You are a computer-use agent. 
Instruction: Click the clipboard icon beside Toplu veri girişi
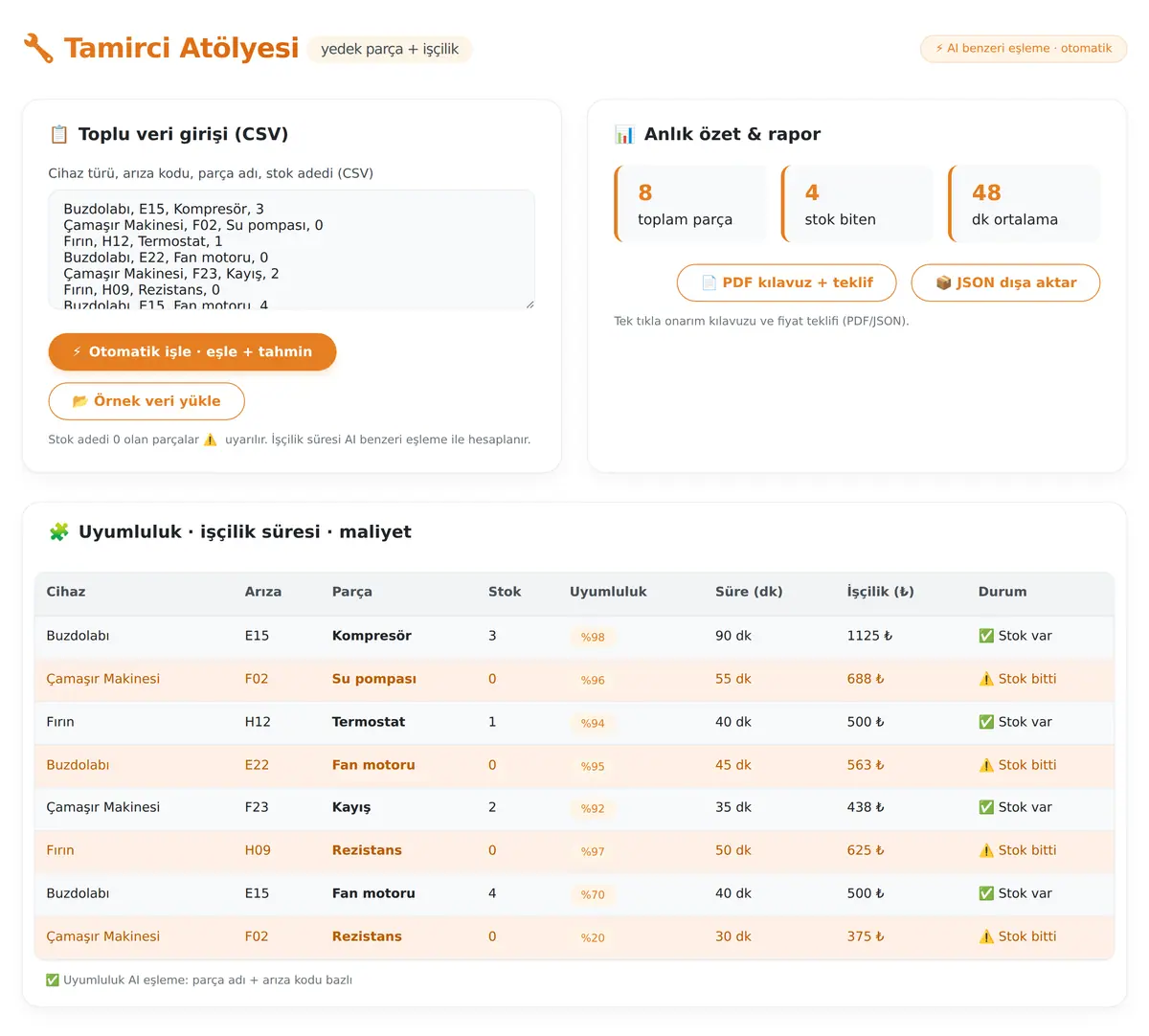tap(59, 134)
